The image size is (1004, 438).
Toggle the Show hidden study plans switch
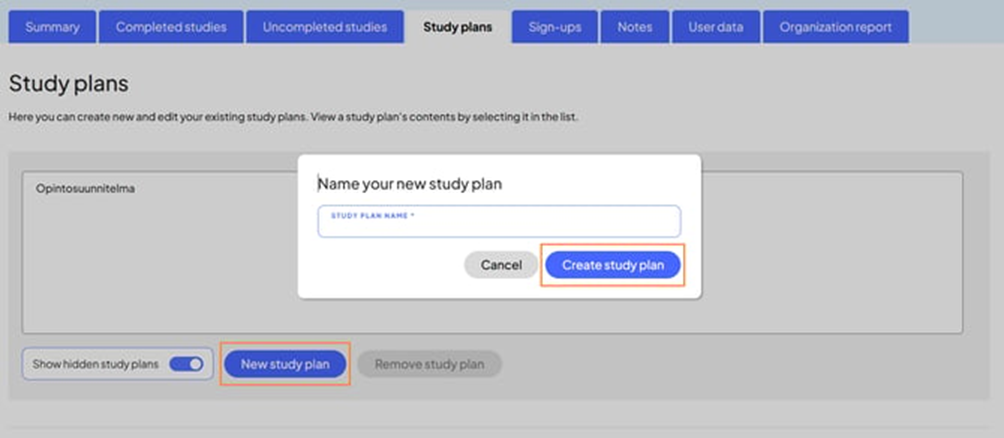tap(186, 365)
